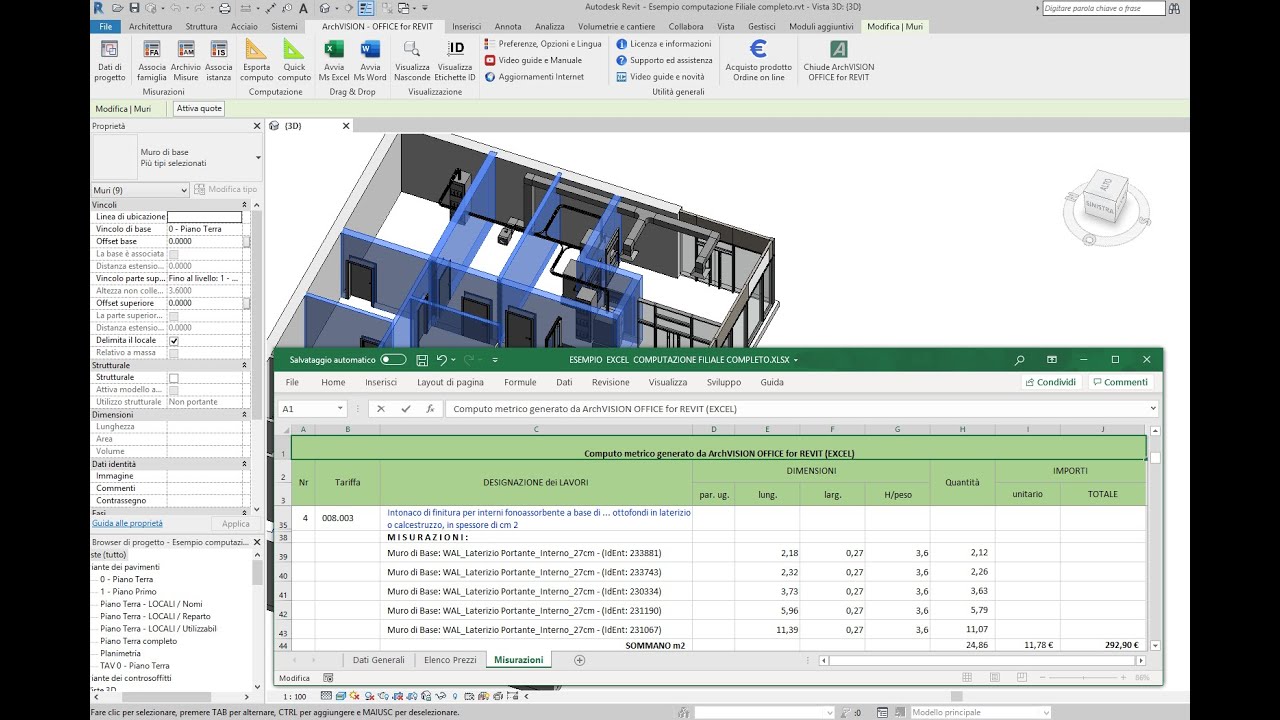Click the insert function fx icon
Image resolution: width=1280 pixels, height=720 pixels.
click(430, 409)
